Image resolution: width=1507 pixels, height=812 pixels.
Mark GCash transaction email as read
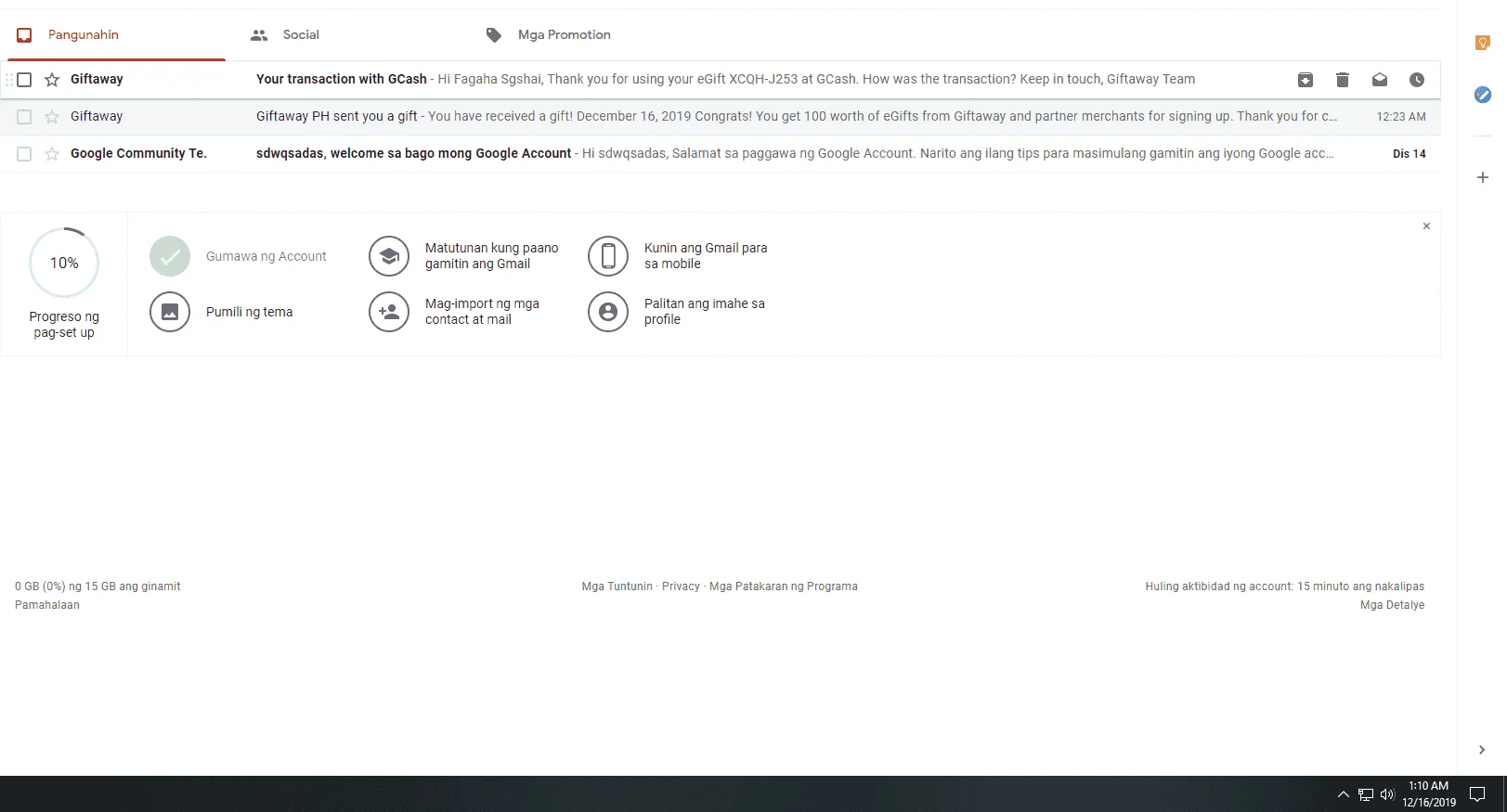[1379, 80]
